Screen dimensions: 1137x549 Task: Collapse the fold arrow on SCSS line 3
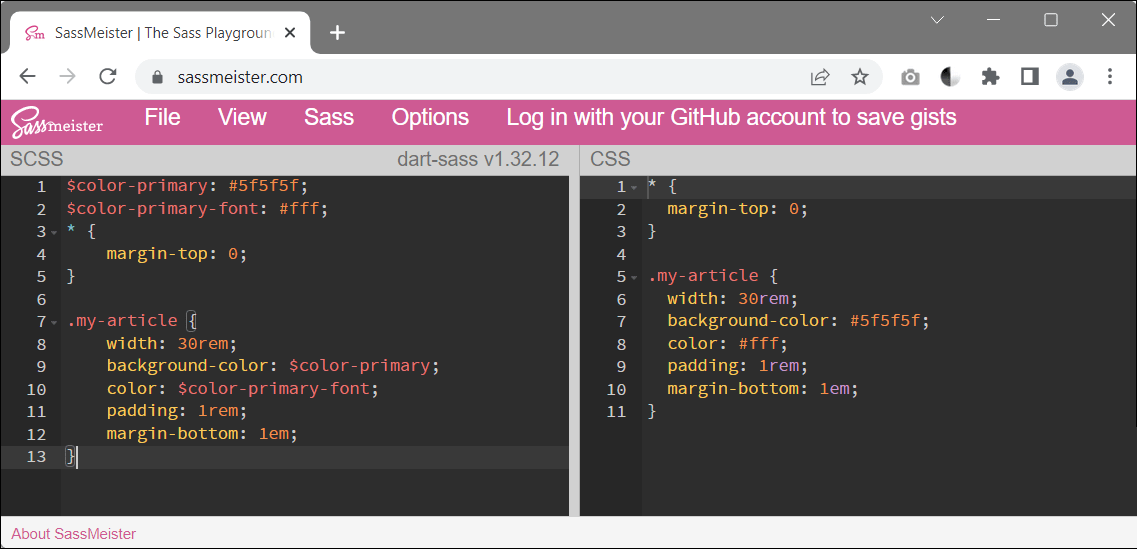point(54,233)
